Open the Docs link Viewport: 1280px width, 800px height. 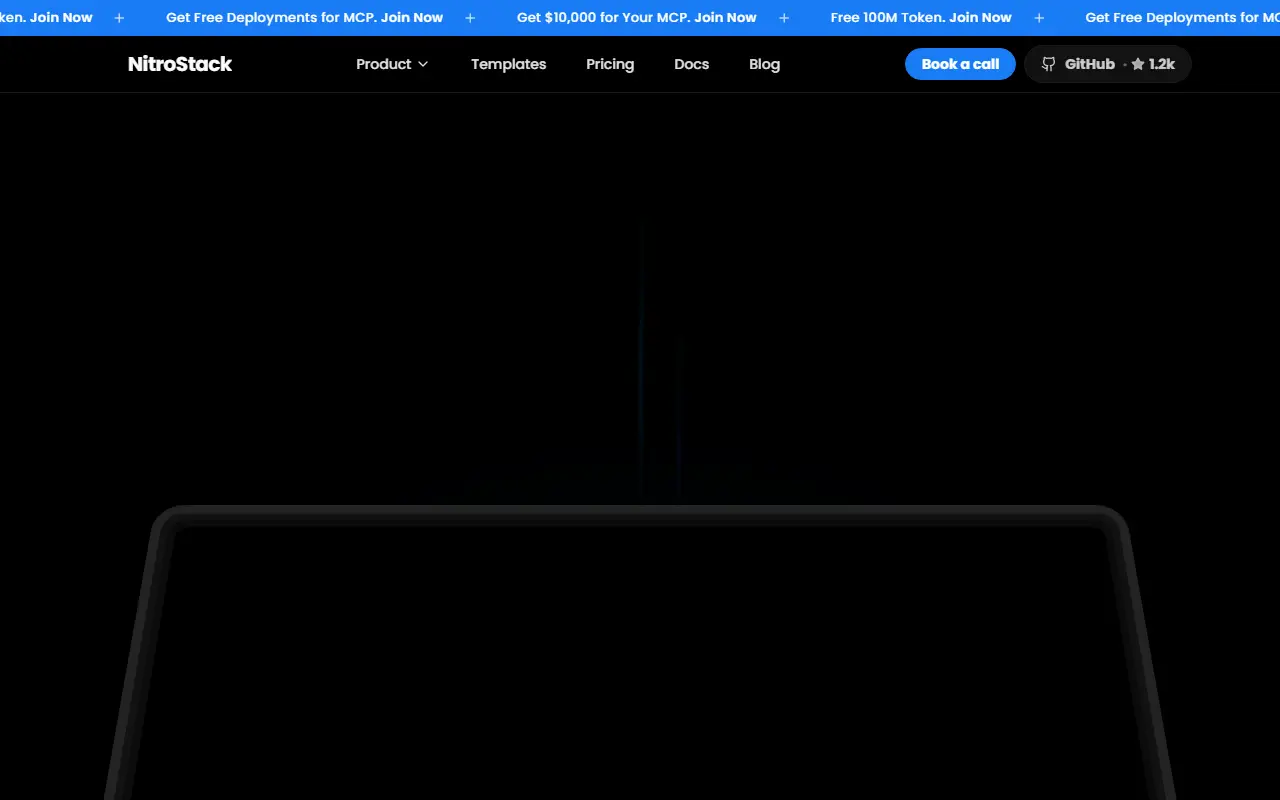coord(691,64)
